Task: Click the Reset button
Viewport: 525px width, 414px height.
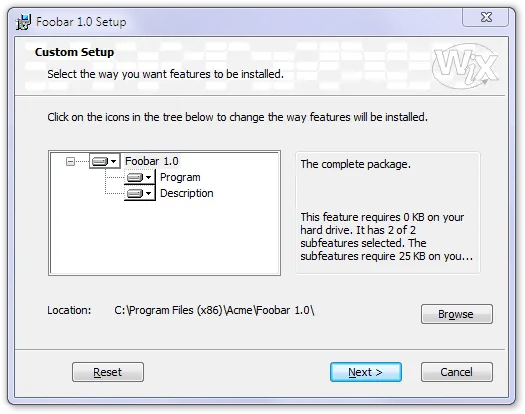Action: click(x=108, y=372)
